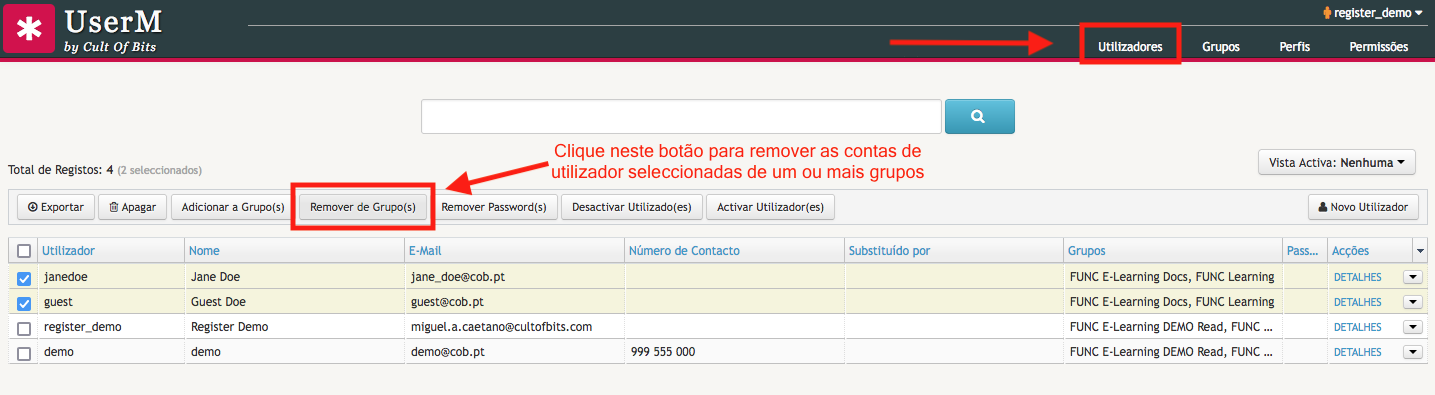Open the Utilizadores tab
Image resolution: width=1435 pixels, height=395 pixels.
coord(1130,47)
